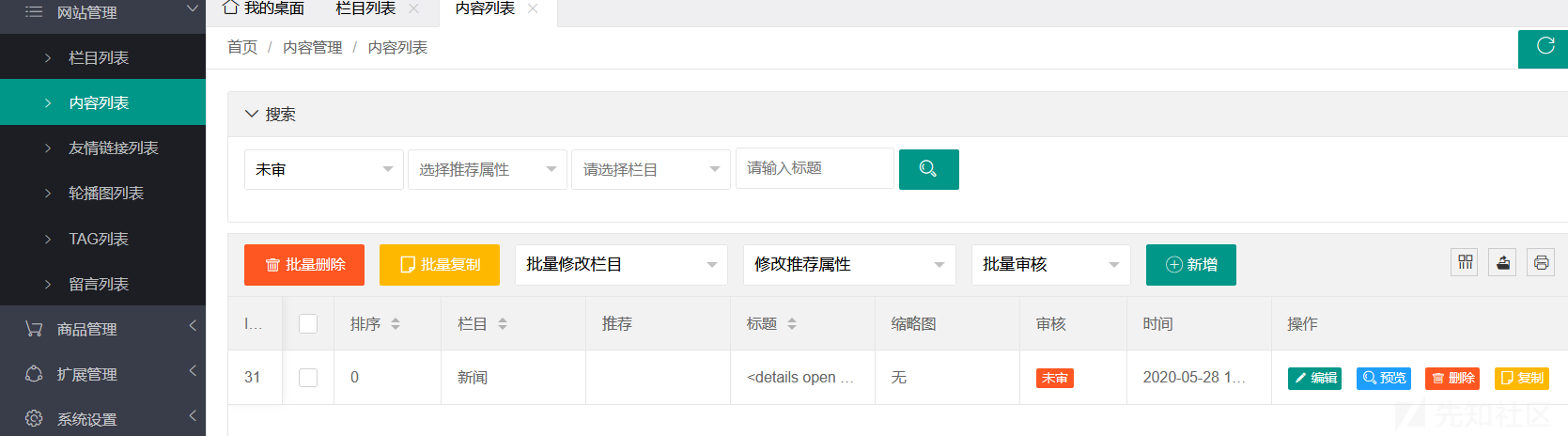The width and height of the screenshot is (1568, 436).
Task: Click the green search magnifier button
Action: coord(928,169)
